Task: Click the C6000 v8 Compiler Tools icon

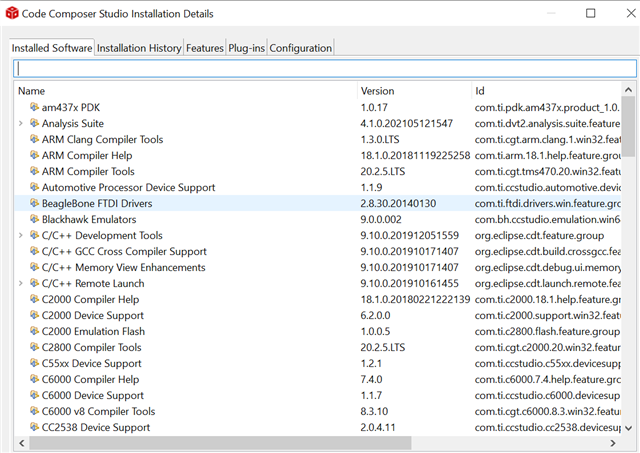Action: [x=34, y=411]
